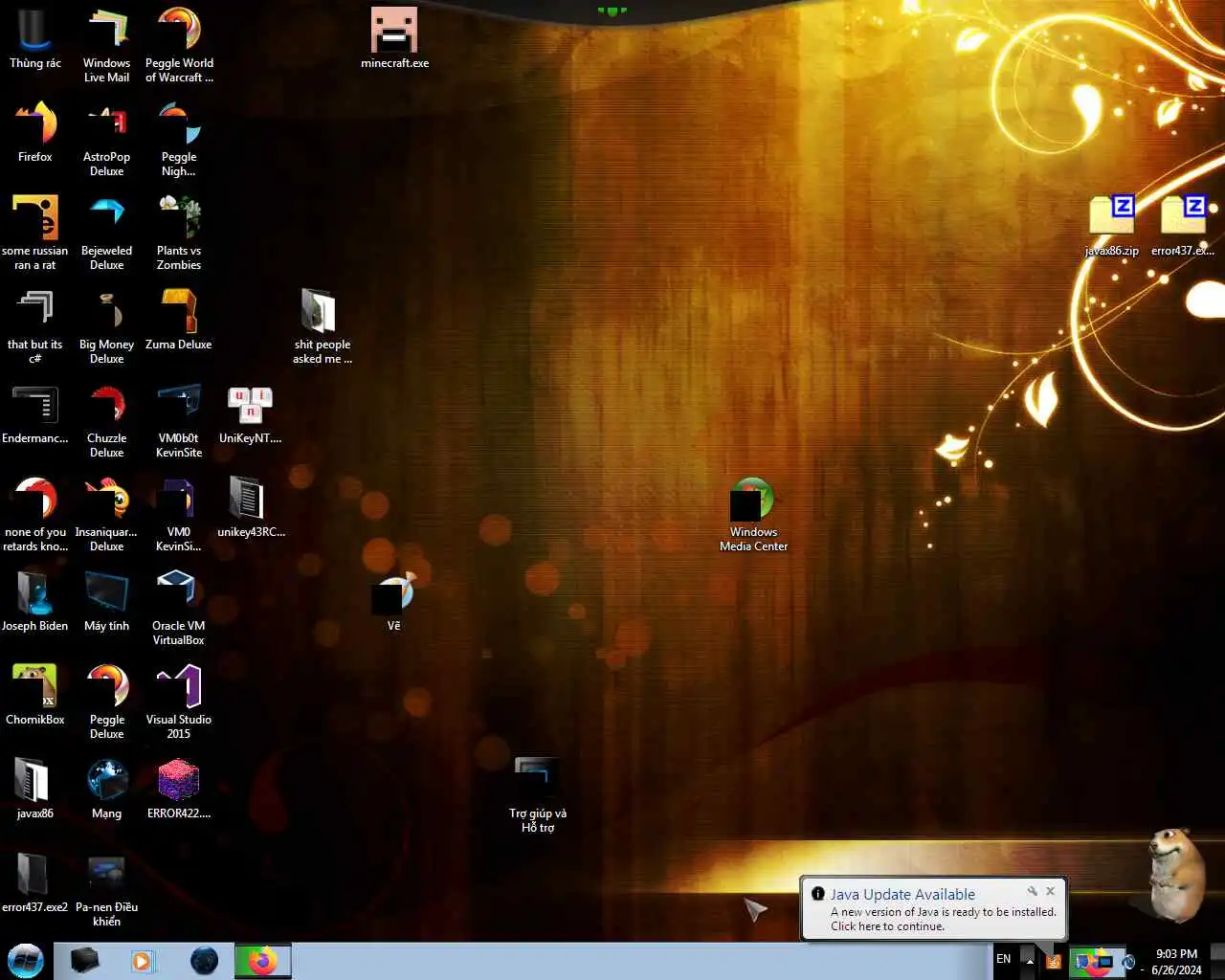Image resolution: width=1225 pixels, height=980 pixels.
Task: Open the Windows Start menu orb
Action: [26, 961]
